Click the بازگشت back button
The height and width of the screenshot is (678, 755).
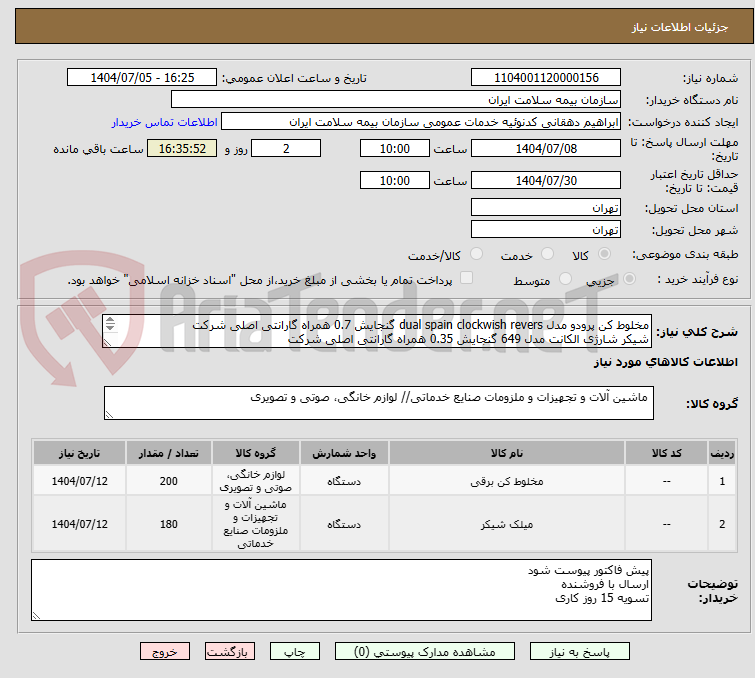tap(229, 652)
